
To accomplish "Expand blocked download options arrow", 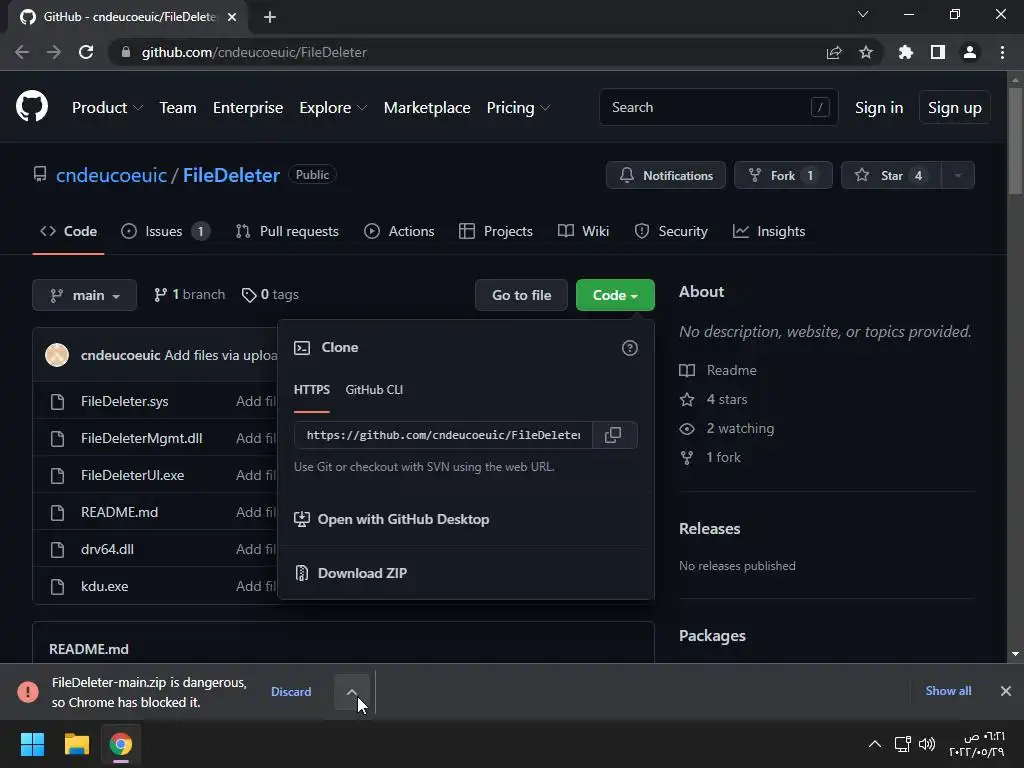I will [351, 692].
